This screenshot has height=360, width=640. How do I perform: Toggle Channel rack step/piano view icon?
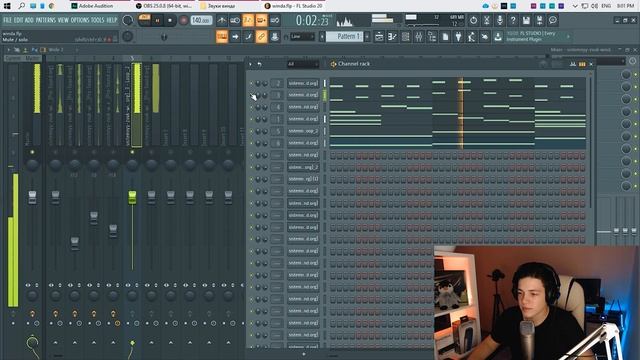[x=582, y=64]
